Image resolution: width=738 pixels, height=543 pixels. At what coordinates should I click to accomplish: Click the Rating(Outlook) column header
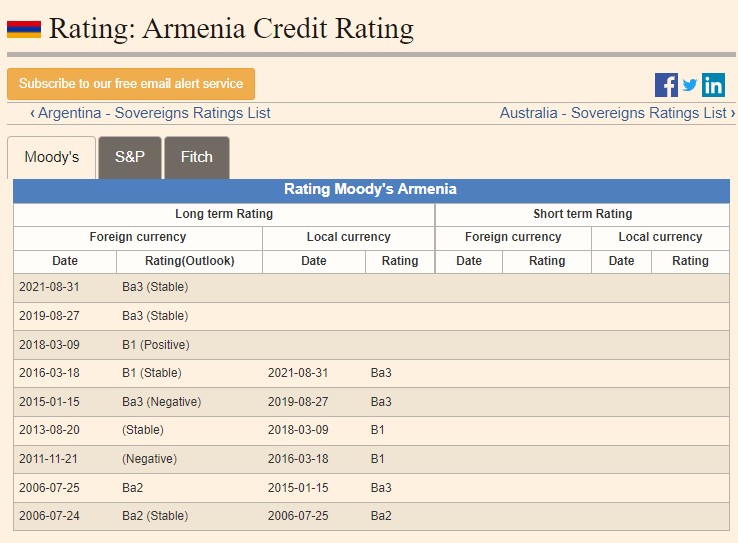190,261
